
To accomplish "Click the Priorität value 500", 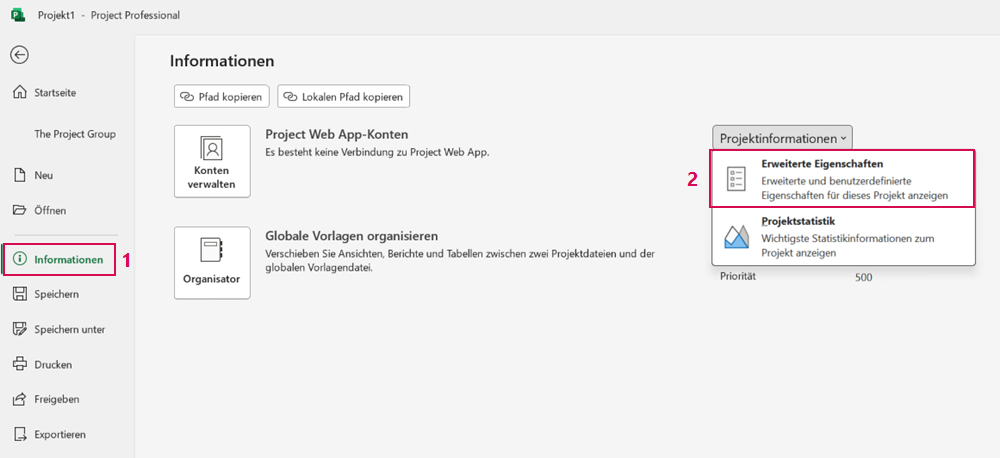I will tap(864, 277).
